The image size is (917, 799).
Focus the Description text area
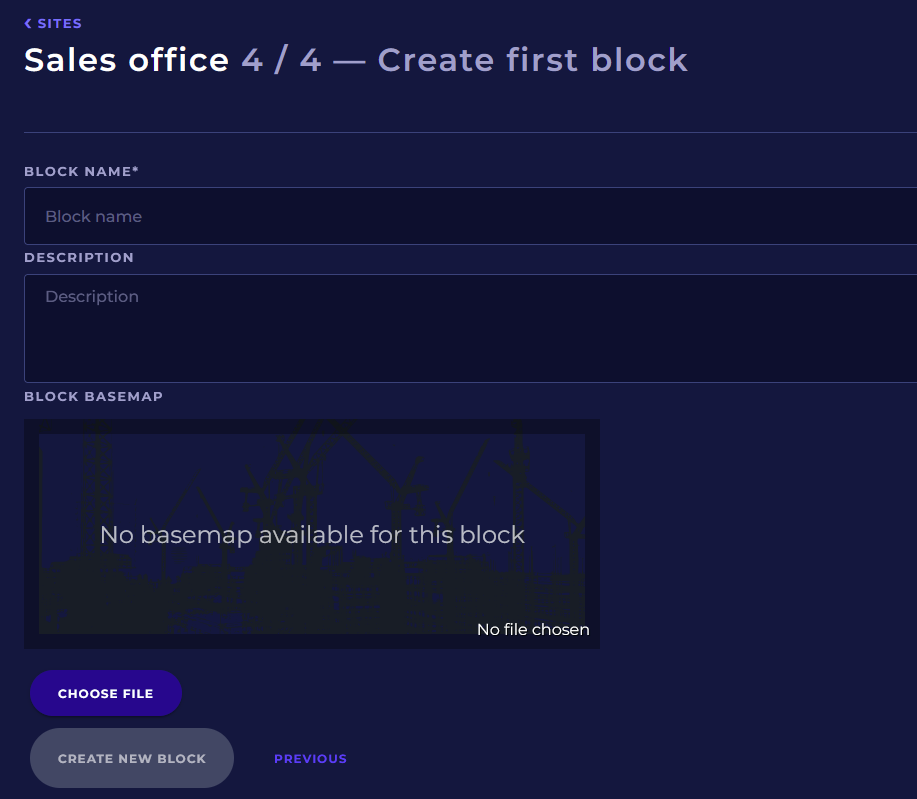point(470,328)
